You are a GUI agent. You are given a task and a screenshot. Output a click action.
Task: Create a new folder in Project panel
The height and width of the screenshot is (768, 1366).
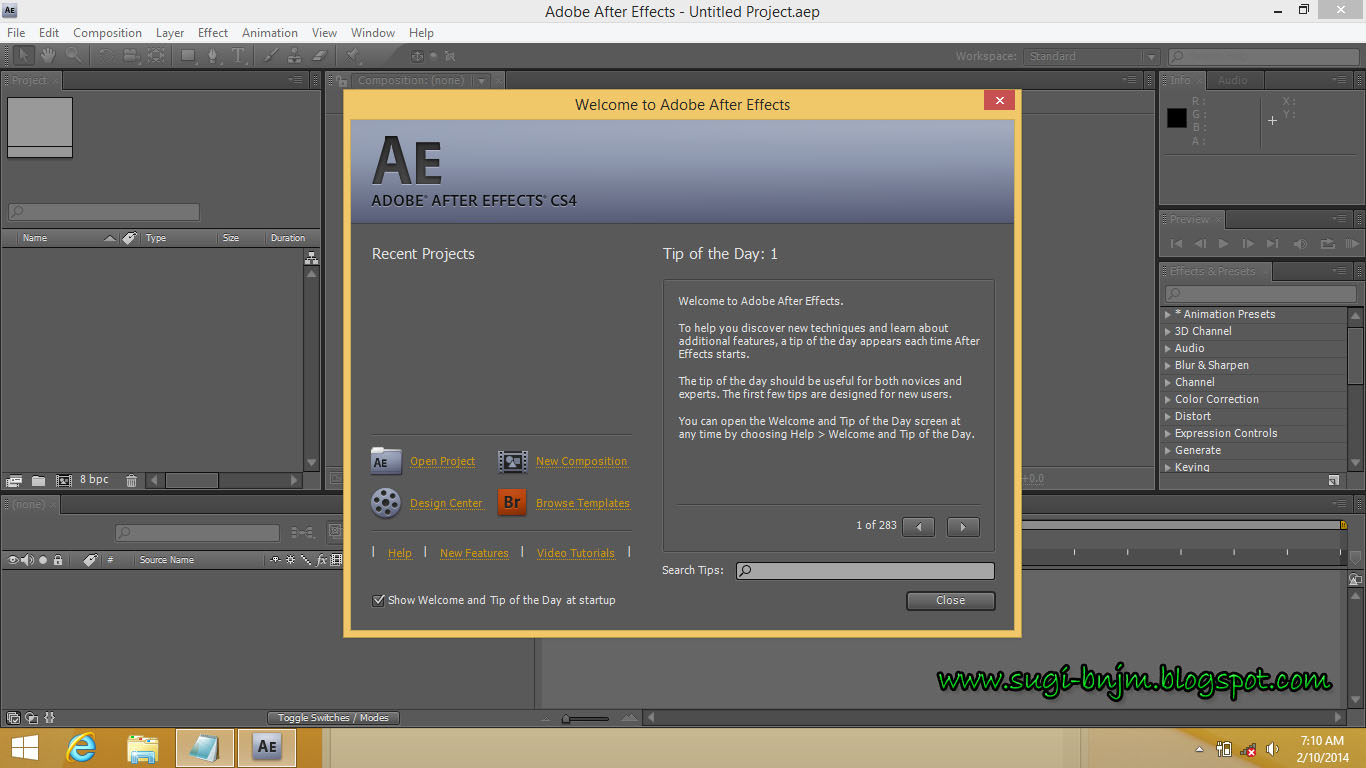coord(39,480)
